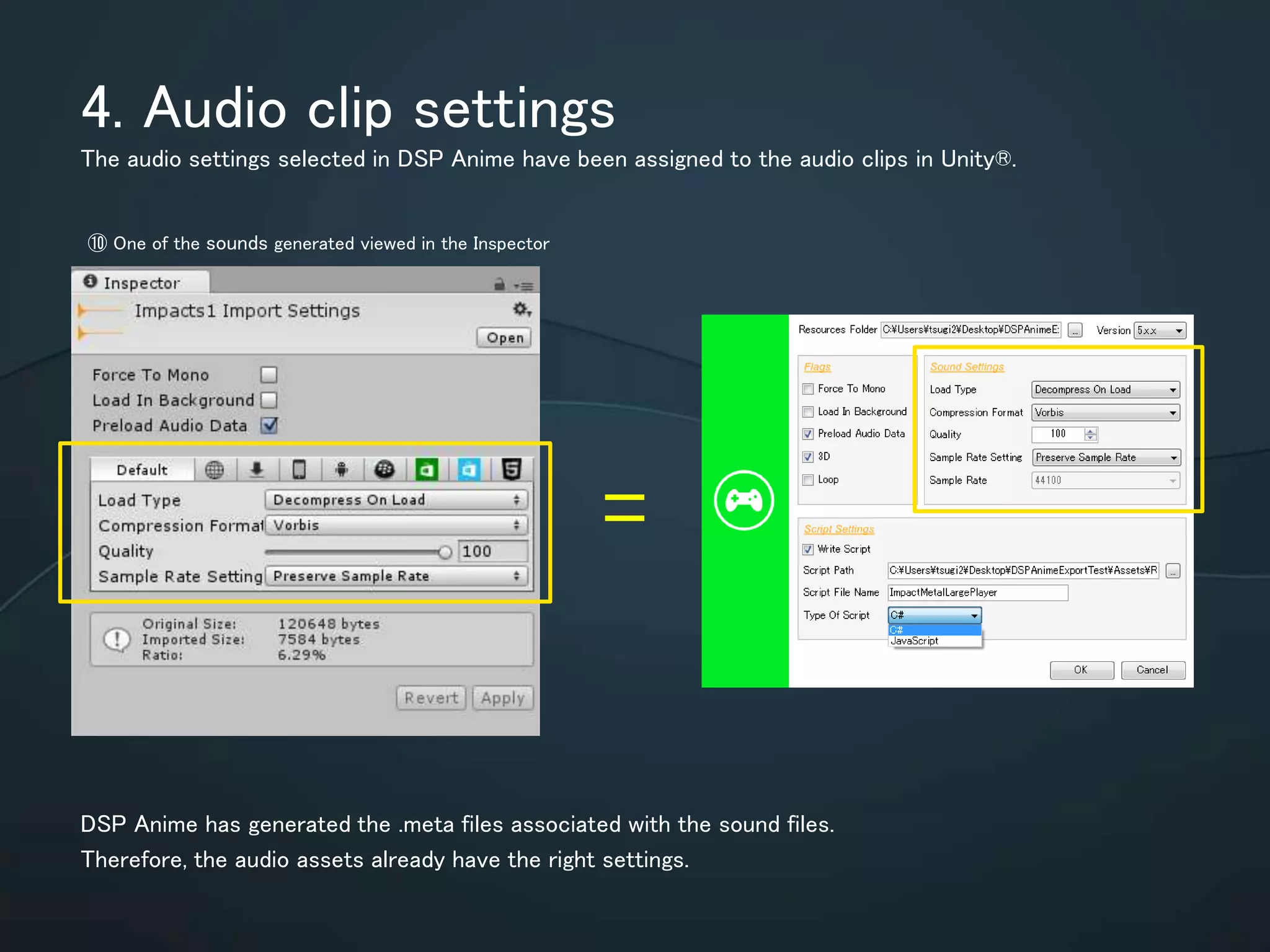
Task: Click the Apply button
Action: pyautogui.click(x=502, y=698)
